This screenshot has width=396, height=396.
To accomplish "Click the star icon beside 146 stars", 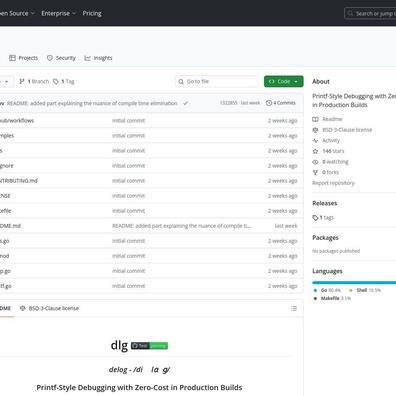I will [315, 151].
